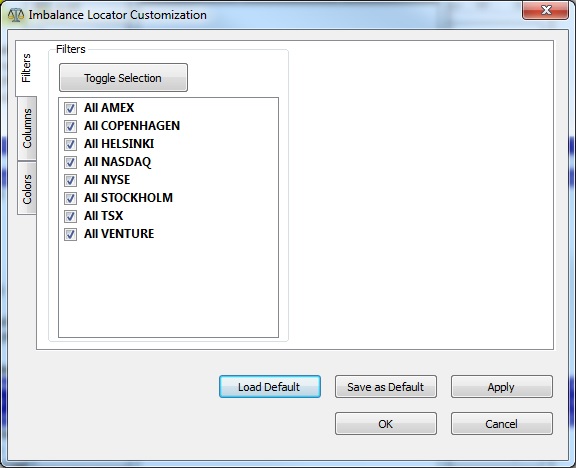
Task: Select the Filters tab
Action: click(26, 68)
